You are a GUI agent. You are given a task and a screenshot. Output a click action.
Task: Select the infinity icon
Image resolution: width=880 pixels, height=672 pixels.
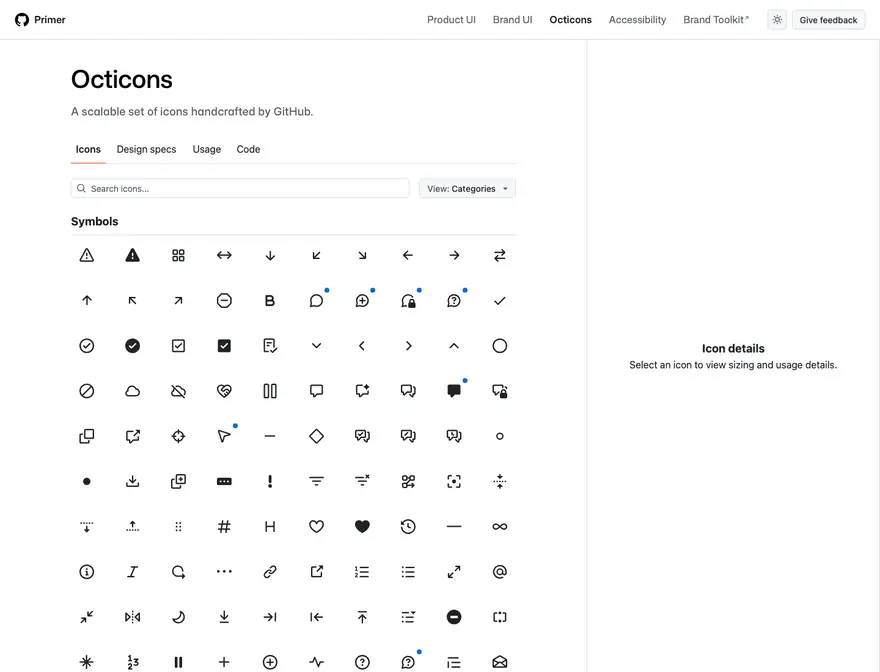click(499, 527)
